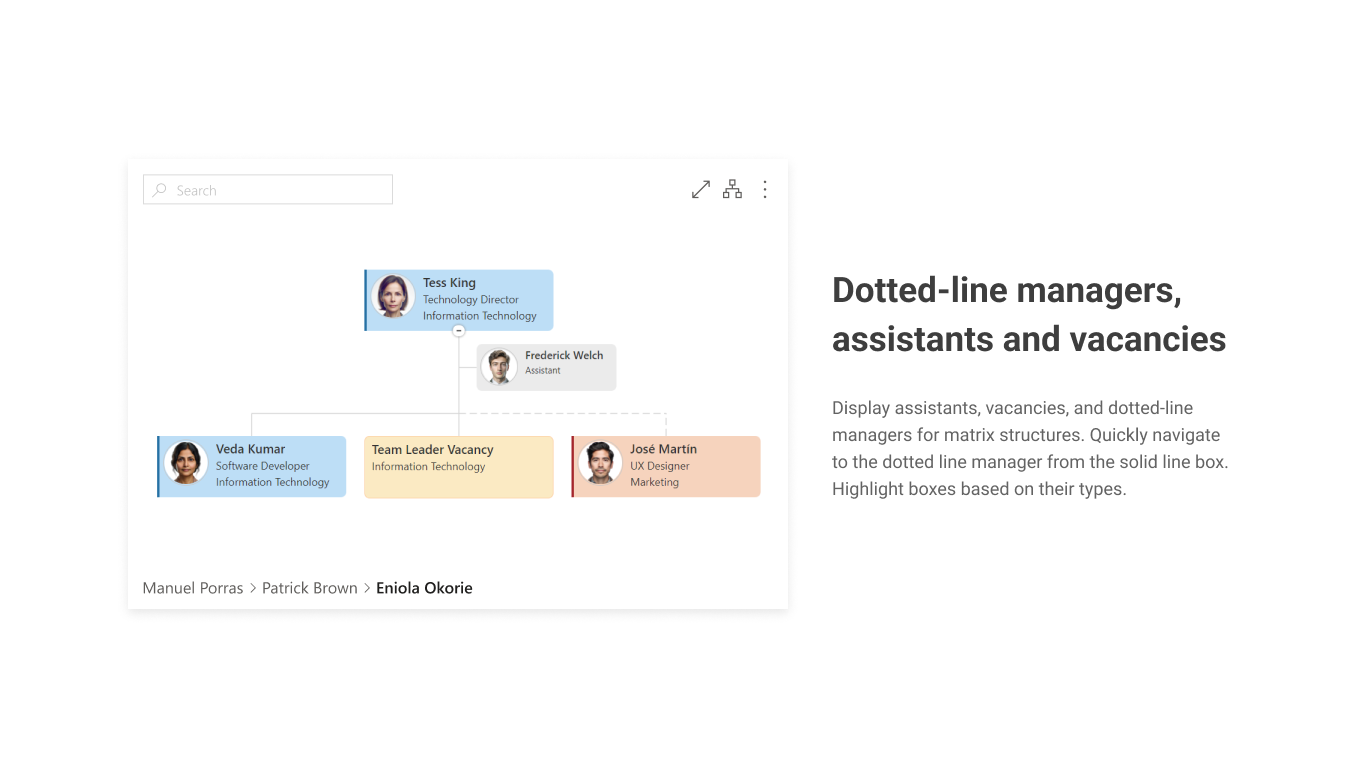Click José Martín's avatar photo

point(600,465)
